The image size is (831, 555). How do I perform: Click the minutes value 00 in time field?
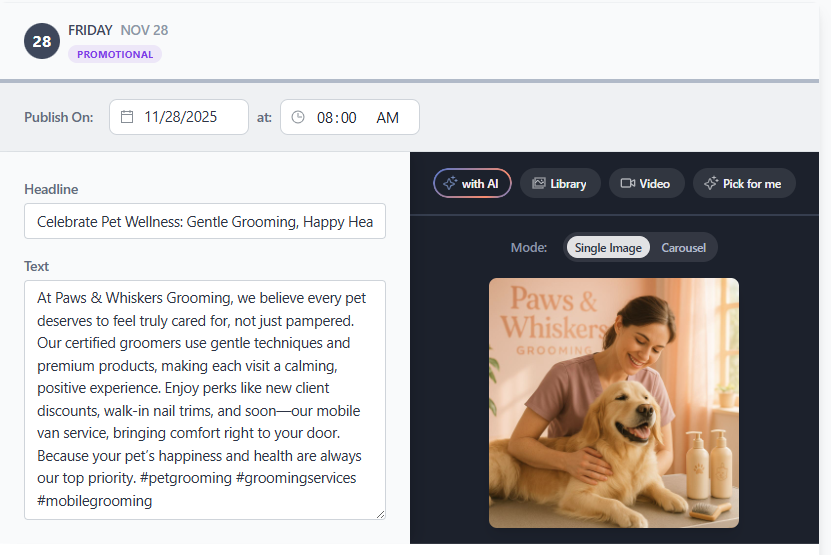348,118
